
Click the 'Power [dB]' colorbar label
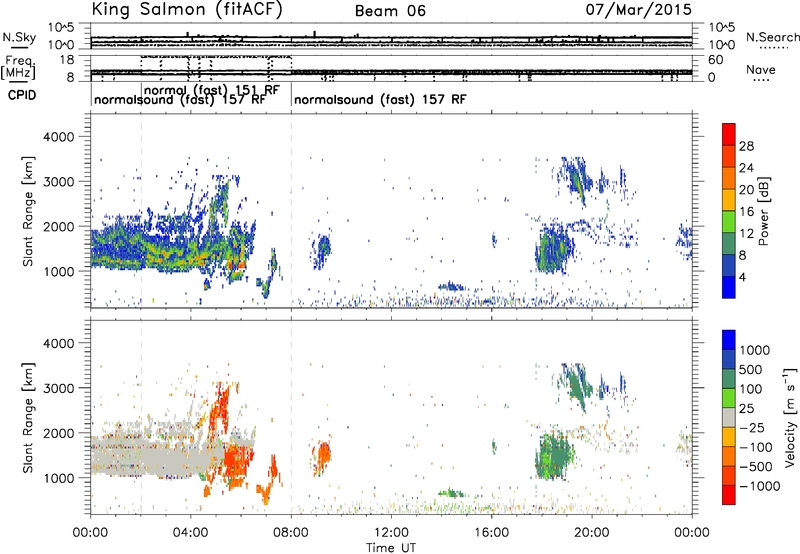[764, 211]
